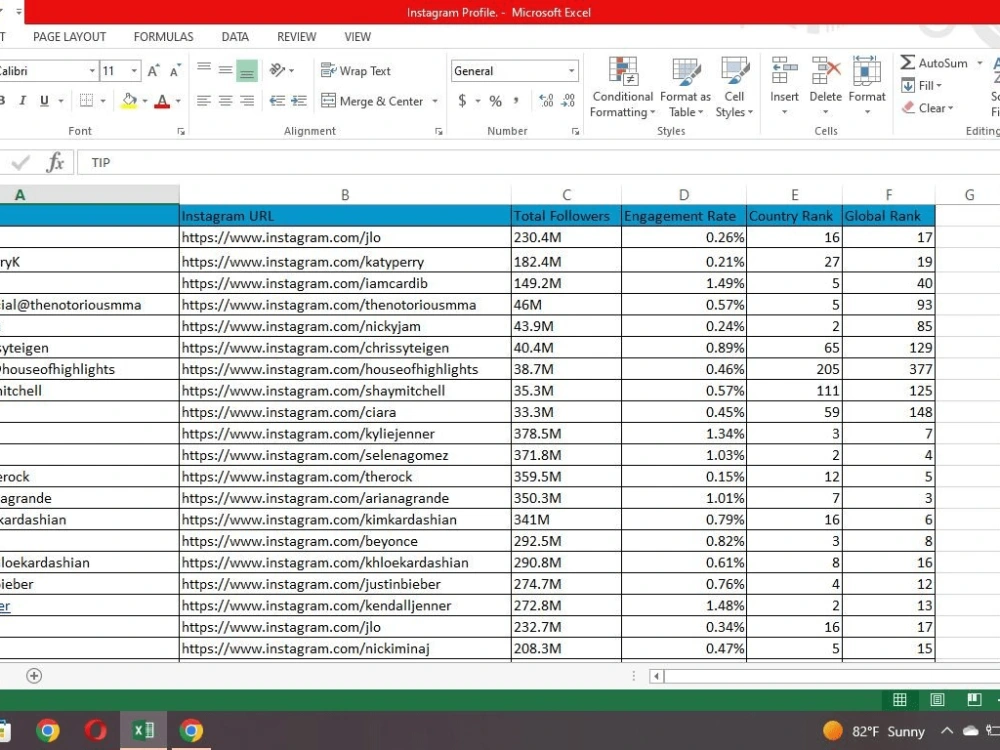Decrease decimal places

[568, 101]
